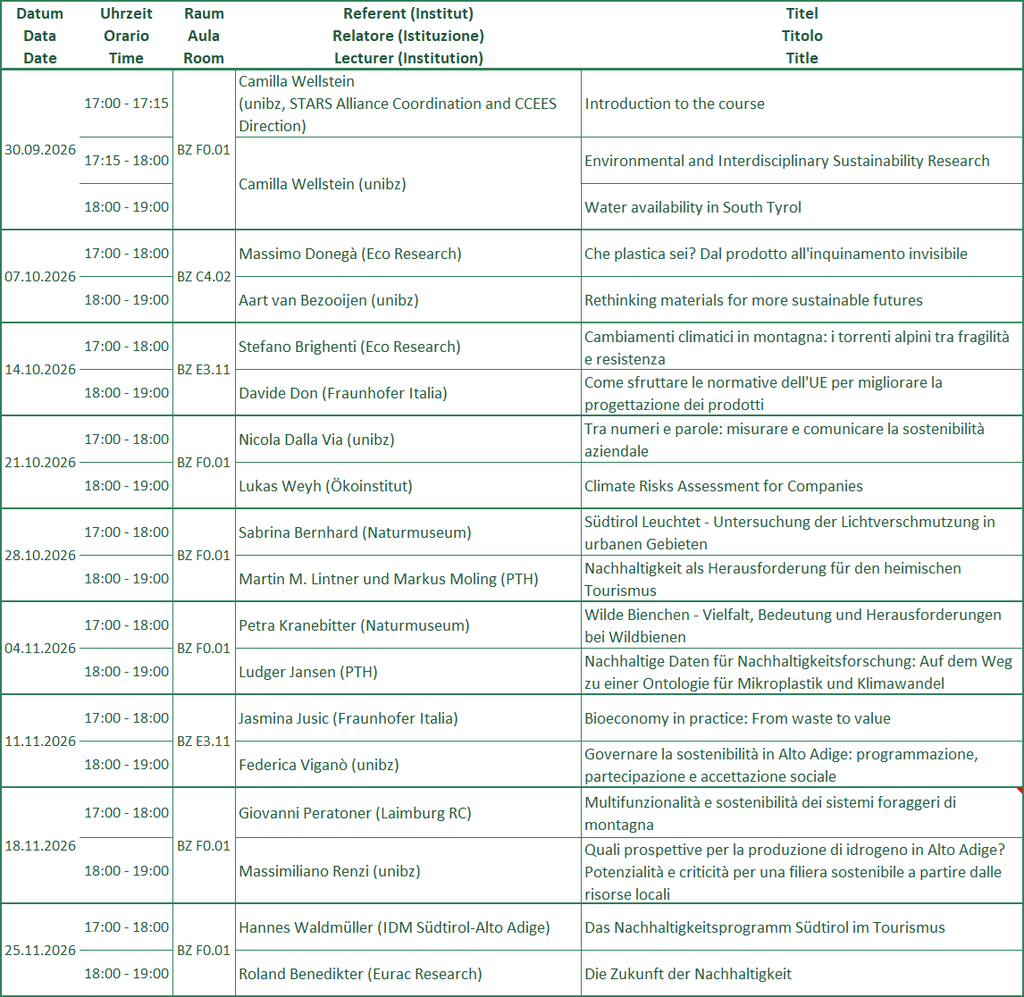
Task: Click the Massimo Donegà (Eco Research) cell
Action: point(408,253)
